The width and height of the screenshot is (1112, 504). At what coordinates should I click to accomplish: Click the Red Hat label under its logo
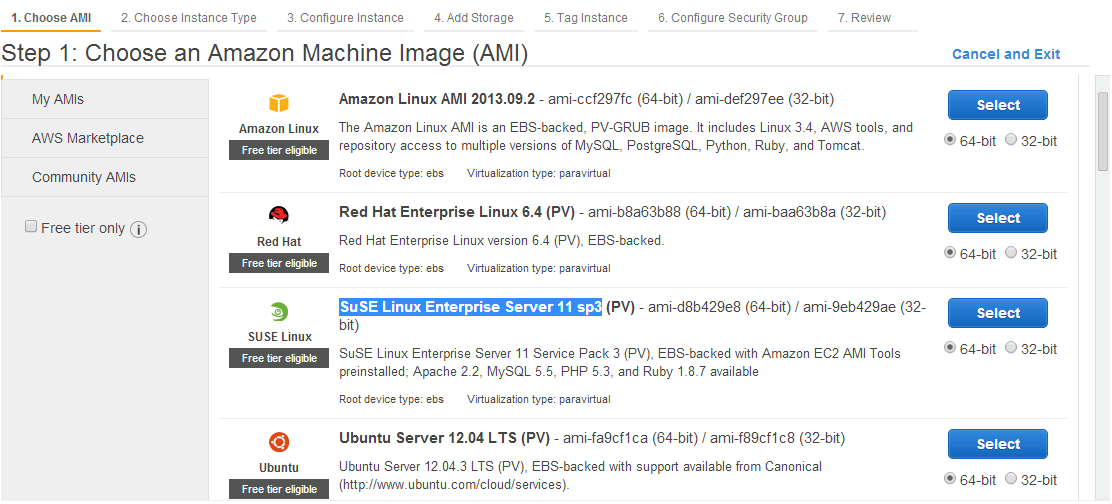[x=279, y=242]
